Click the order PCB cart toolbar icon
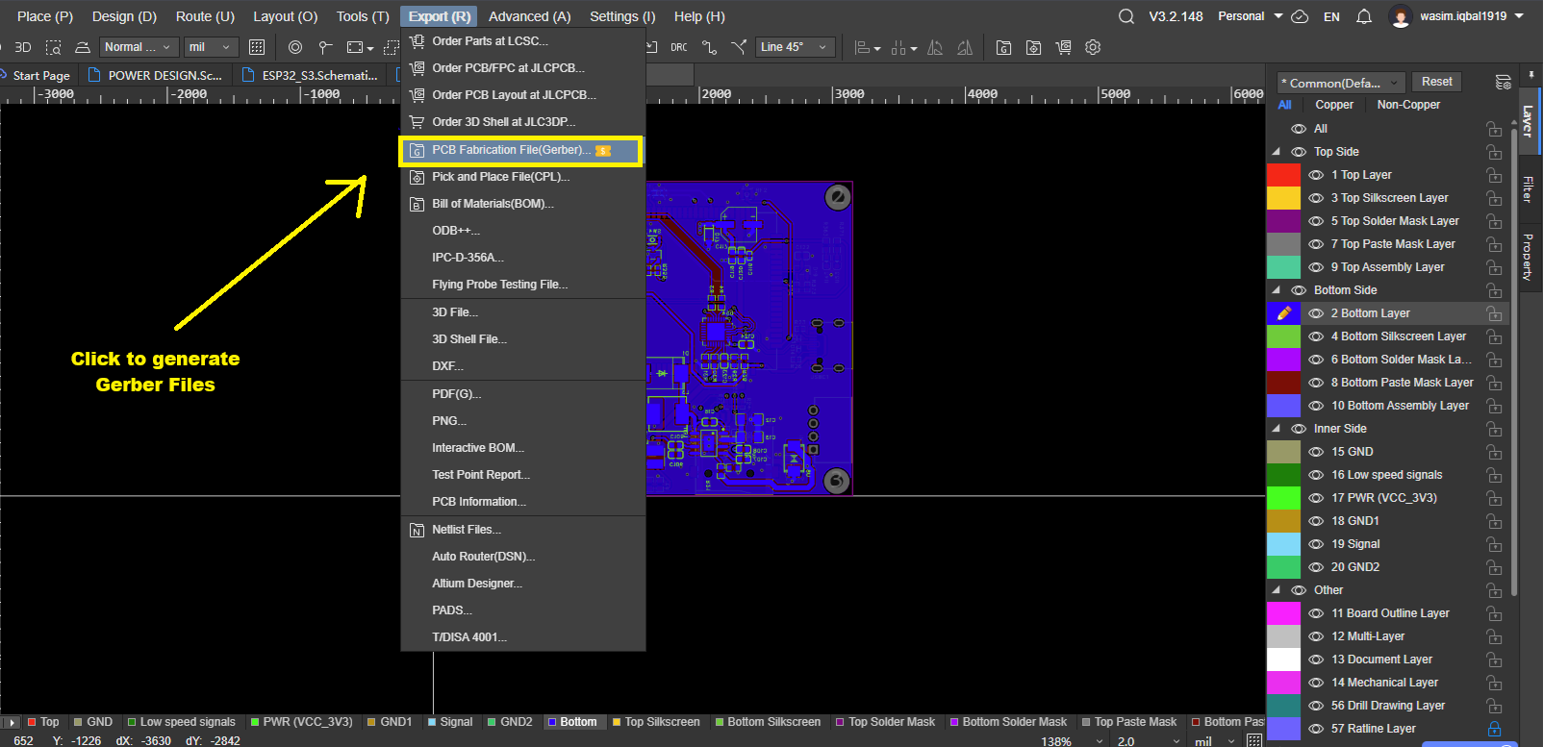This screenshot has height=747, width=1568. pyautogui.click(x=1063, y=47)
